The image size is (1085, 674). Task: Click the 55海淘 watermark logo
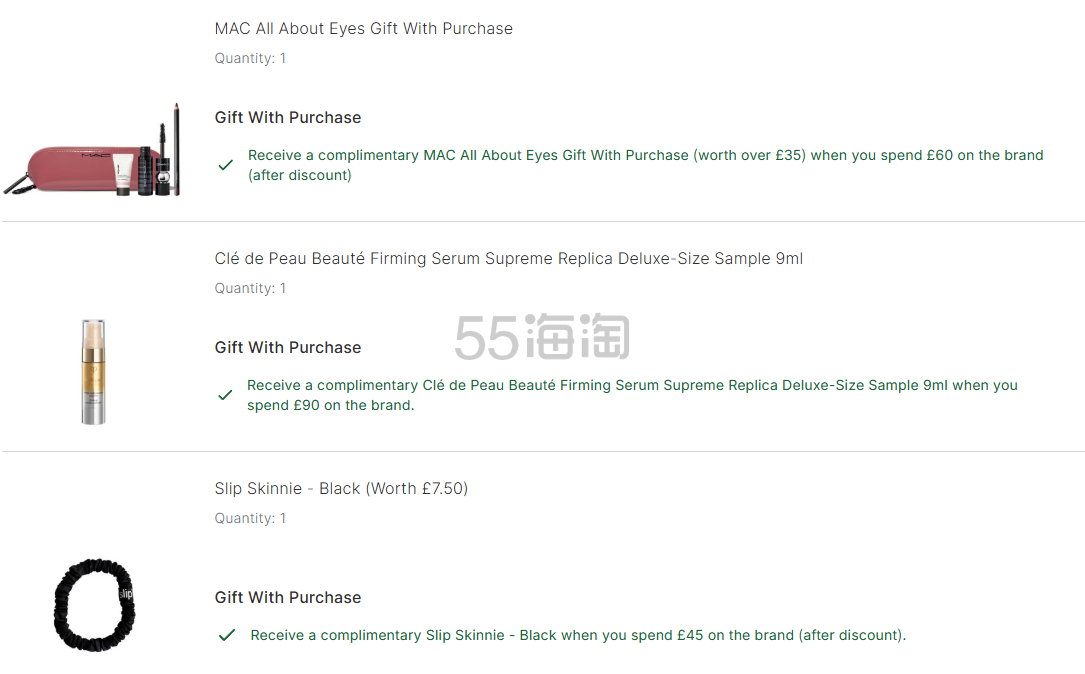pos(541,337)
